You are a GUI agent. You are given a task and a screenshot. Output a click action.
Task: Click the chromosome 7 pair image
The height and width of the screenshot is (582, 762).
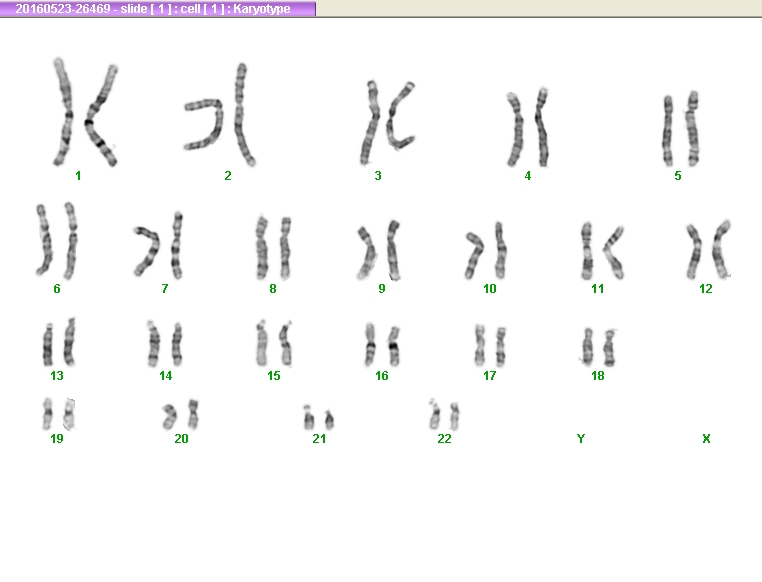click(159, 245)
